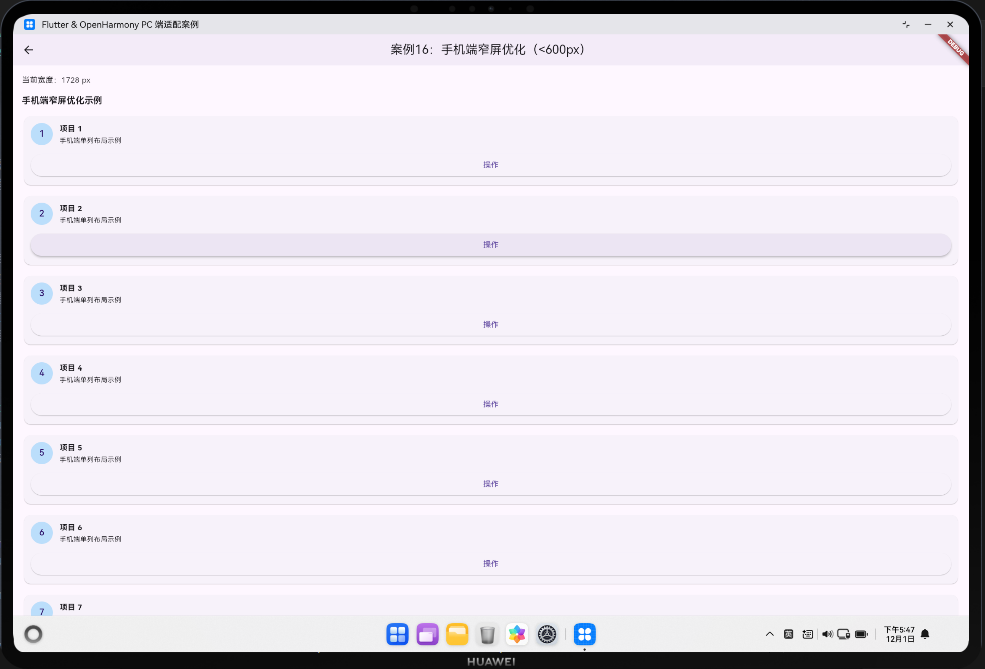Click the back arrow in the app header
The image size is (985, 669).
[28, 49]
